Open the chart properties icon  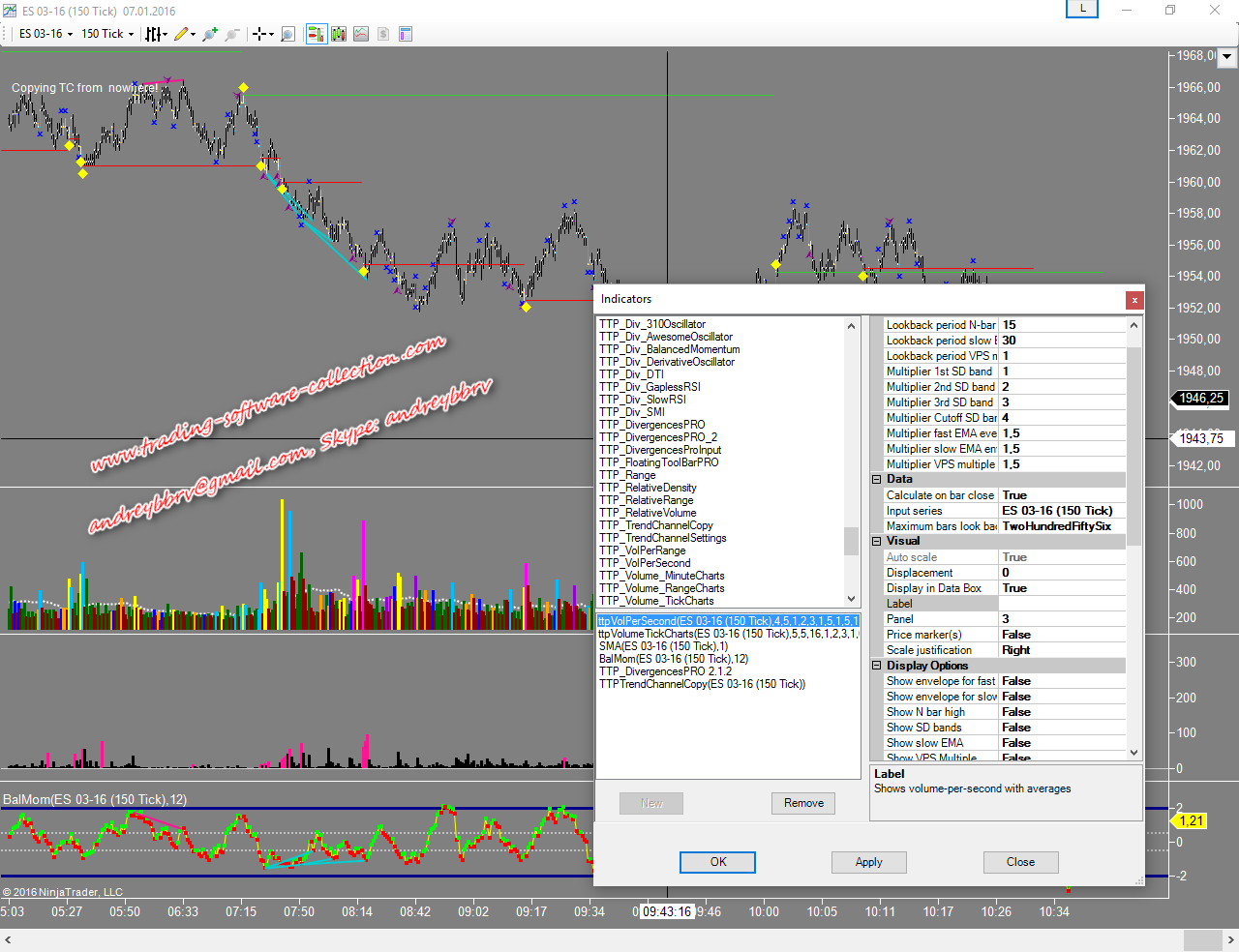[406, 34]
